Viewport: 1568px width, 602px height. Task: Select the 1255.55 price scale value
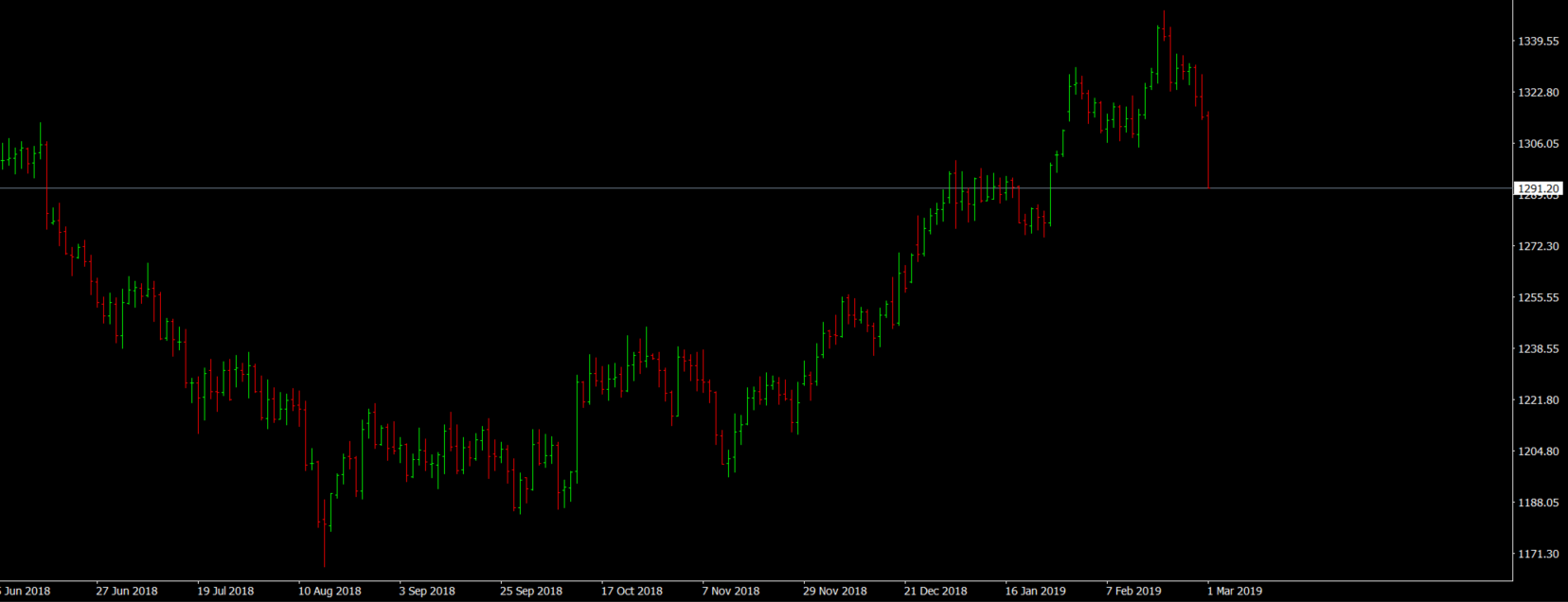pos(1538,297)
